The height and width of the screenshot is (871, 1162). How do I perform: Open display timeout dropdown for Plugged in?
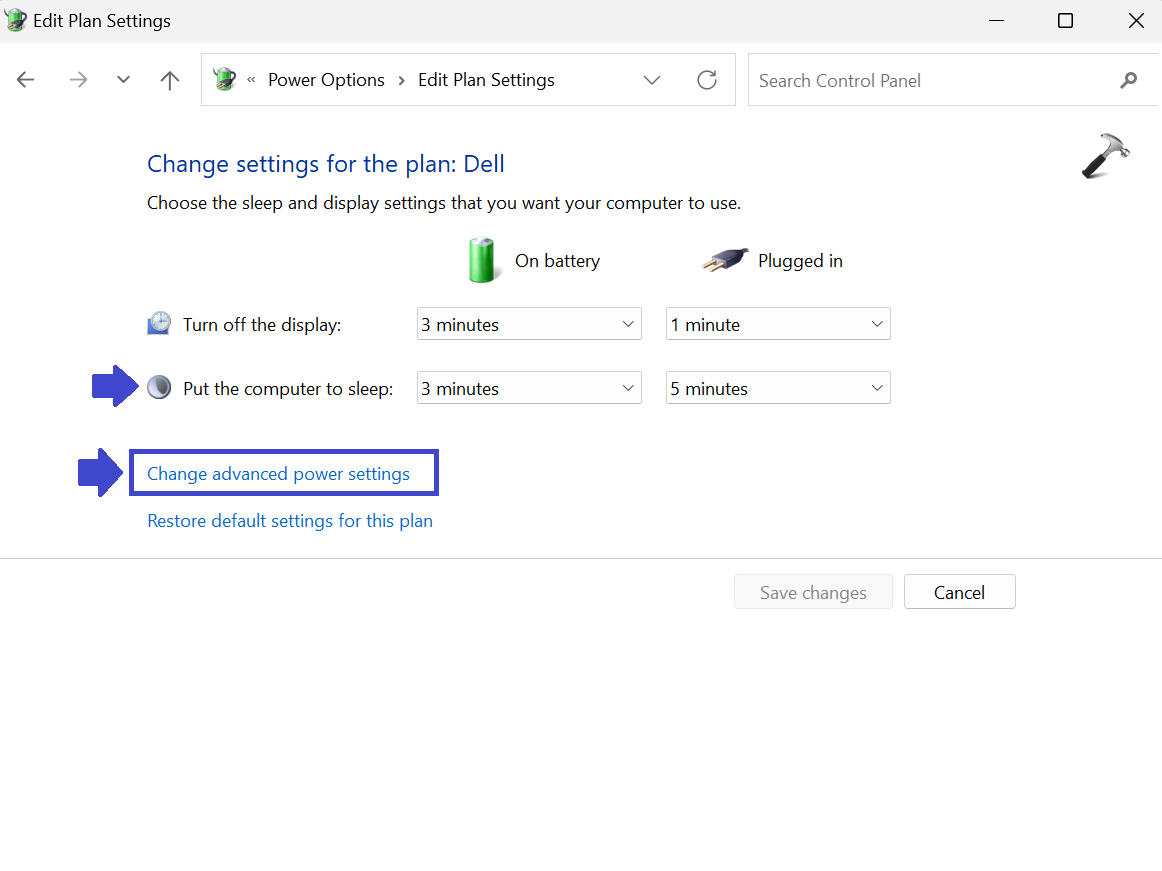(778, 325)
